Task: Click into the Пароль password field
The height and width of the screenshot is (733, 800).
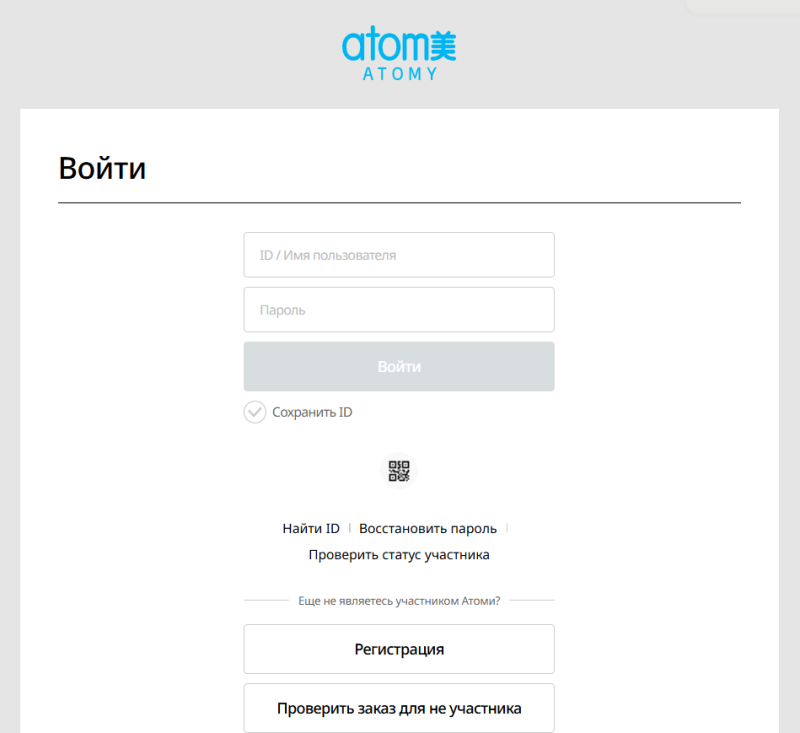Action: coord(399,310)
